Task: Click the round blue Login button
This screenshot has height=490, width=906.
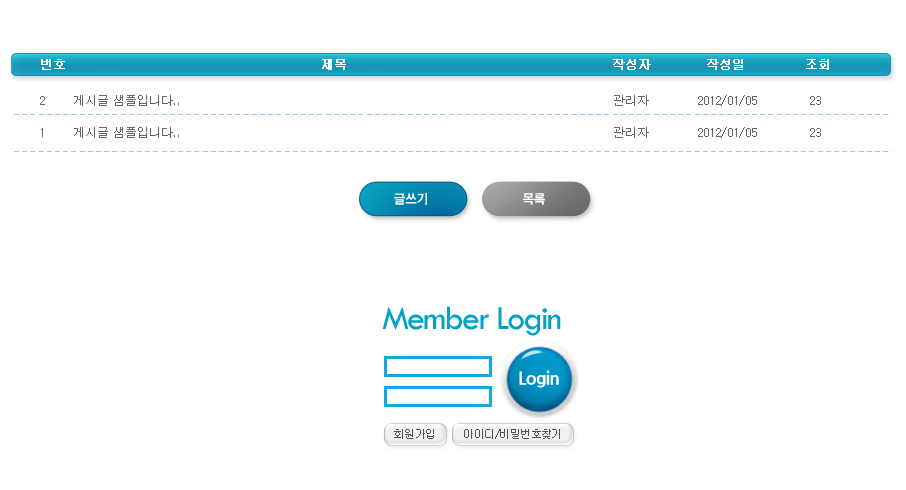Action: click(539, 379)
